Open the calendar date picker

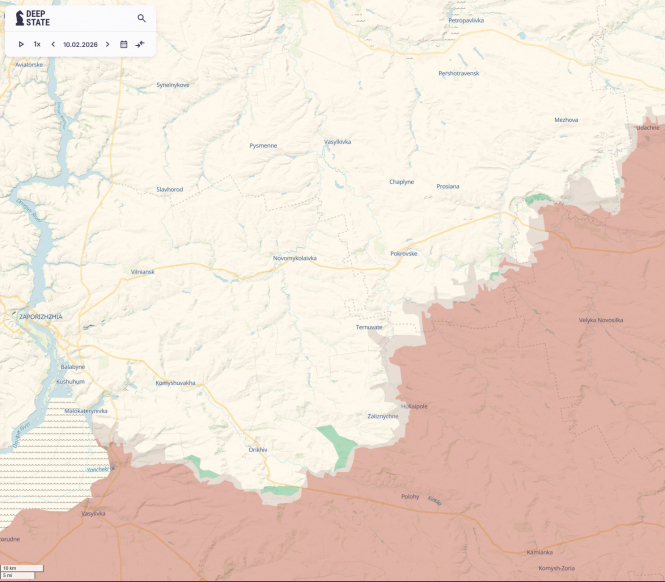124,44
